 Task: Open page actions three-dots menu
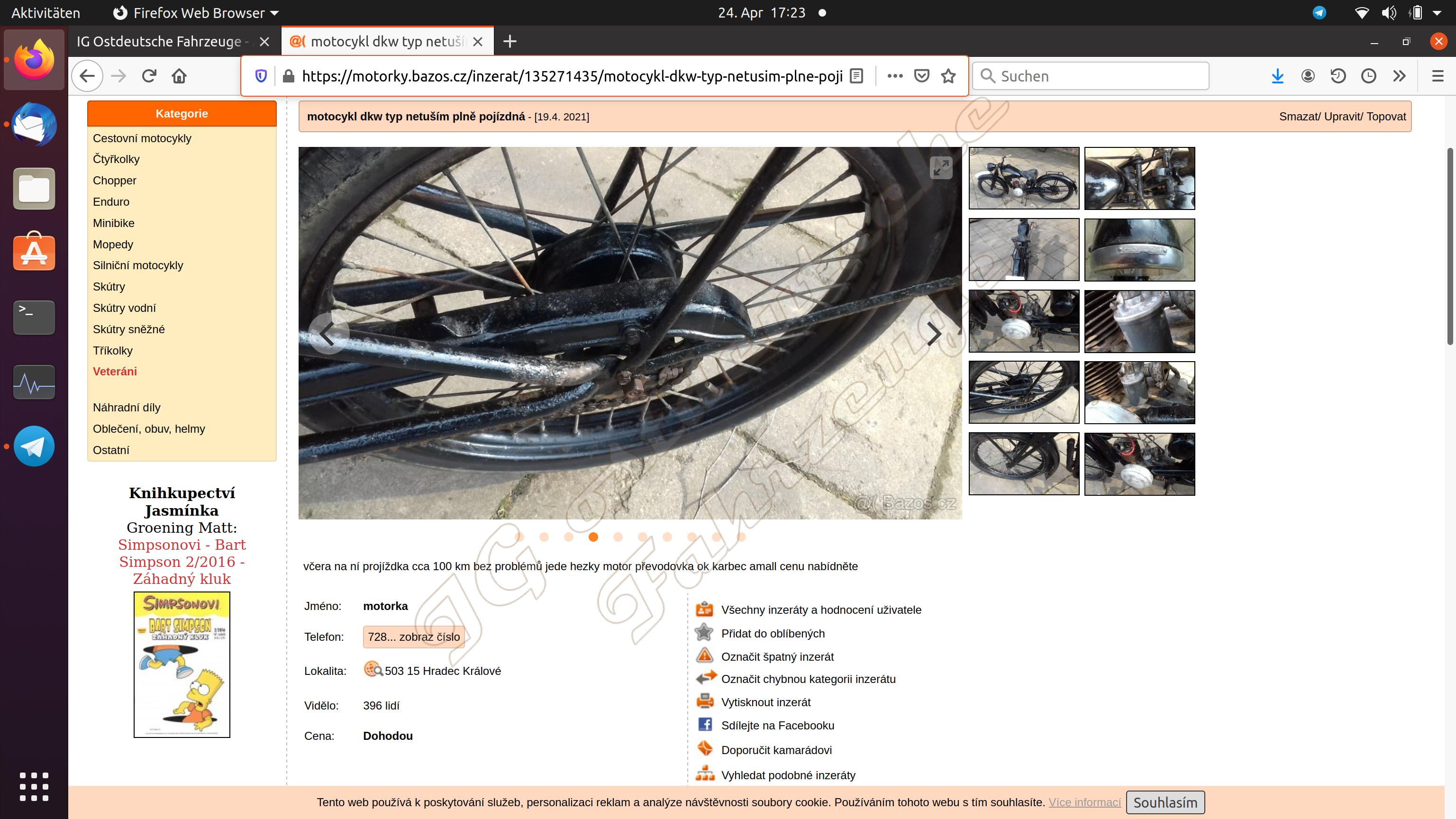coord(895,76)
